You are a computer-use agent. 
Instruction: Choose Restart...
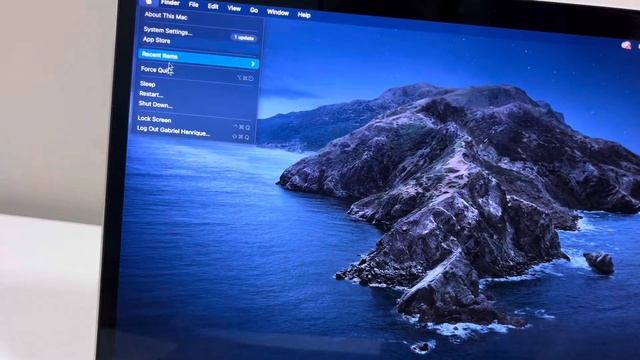tap(151, 94)
